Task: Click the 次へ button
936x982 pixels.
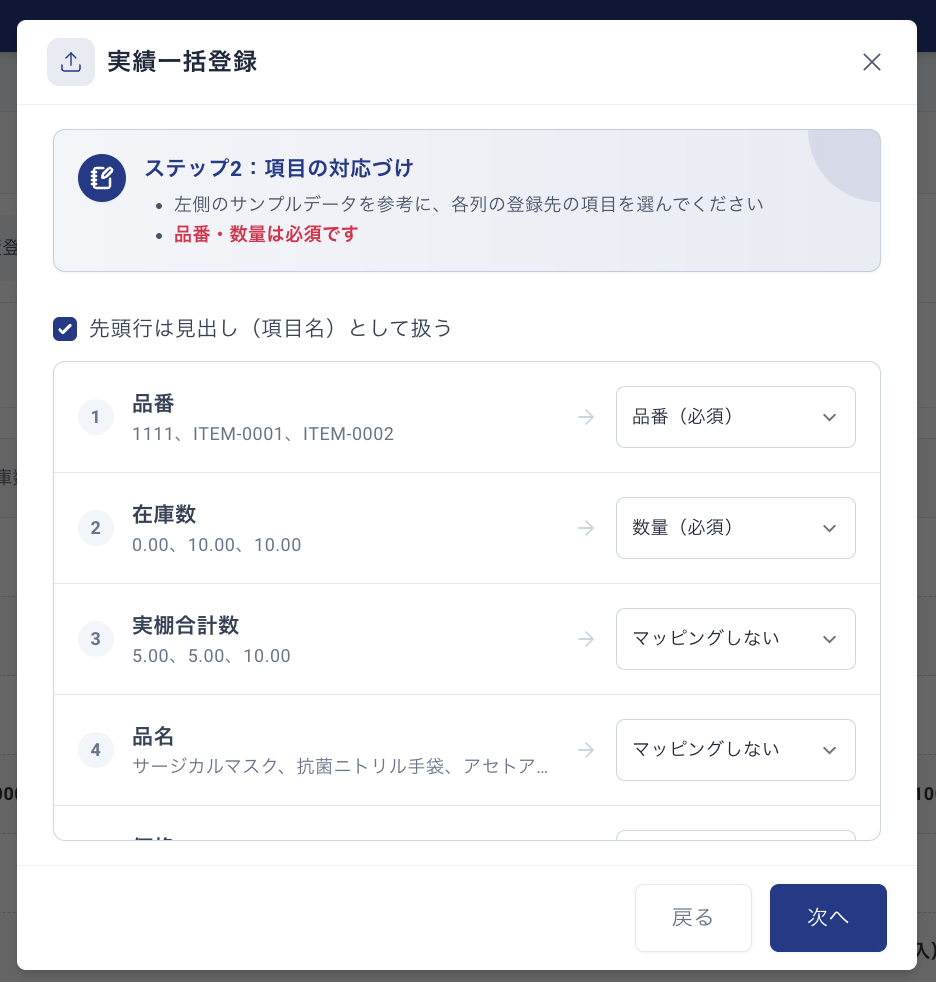Action: click(828, 917)
